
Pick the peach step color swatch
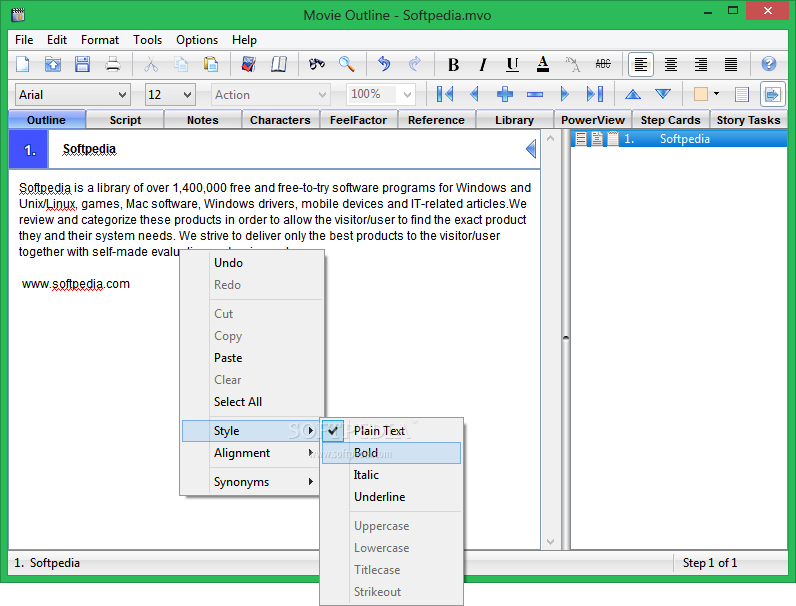pyautogui.click(x=701, y=94)
